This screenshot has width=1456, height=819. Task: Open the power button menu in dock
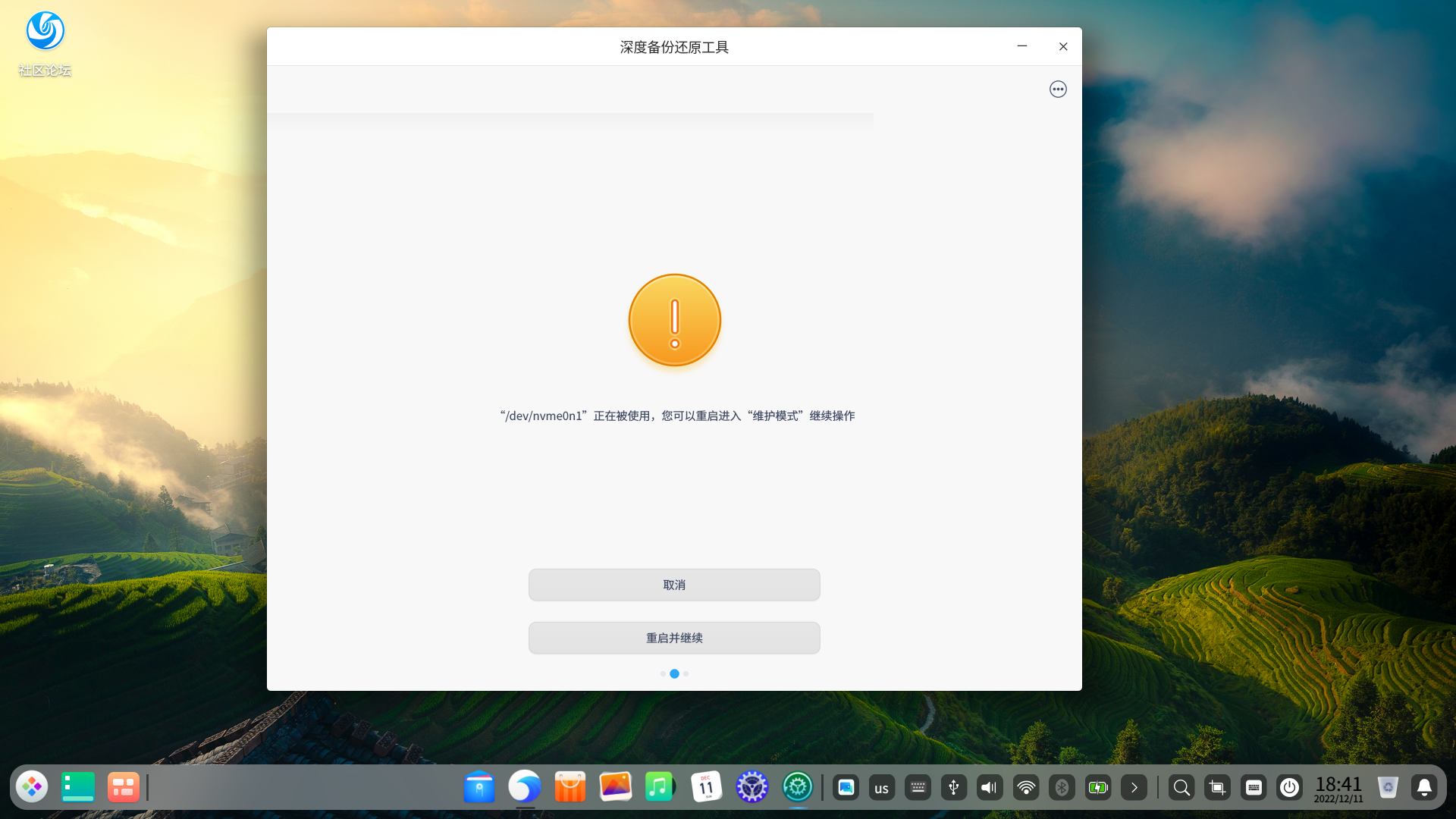1289,788
